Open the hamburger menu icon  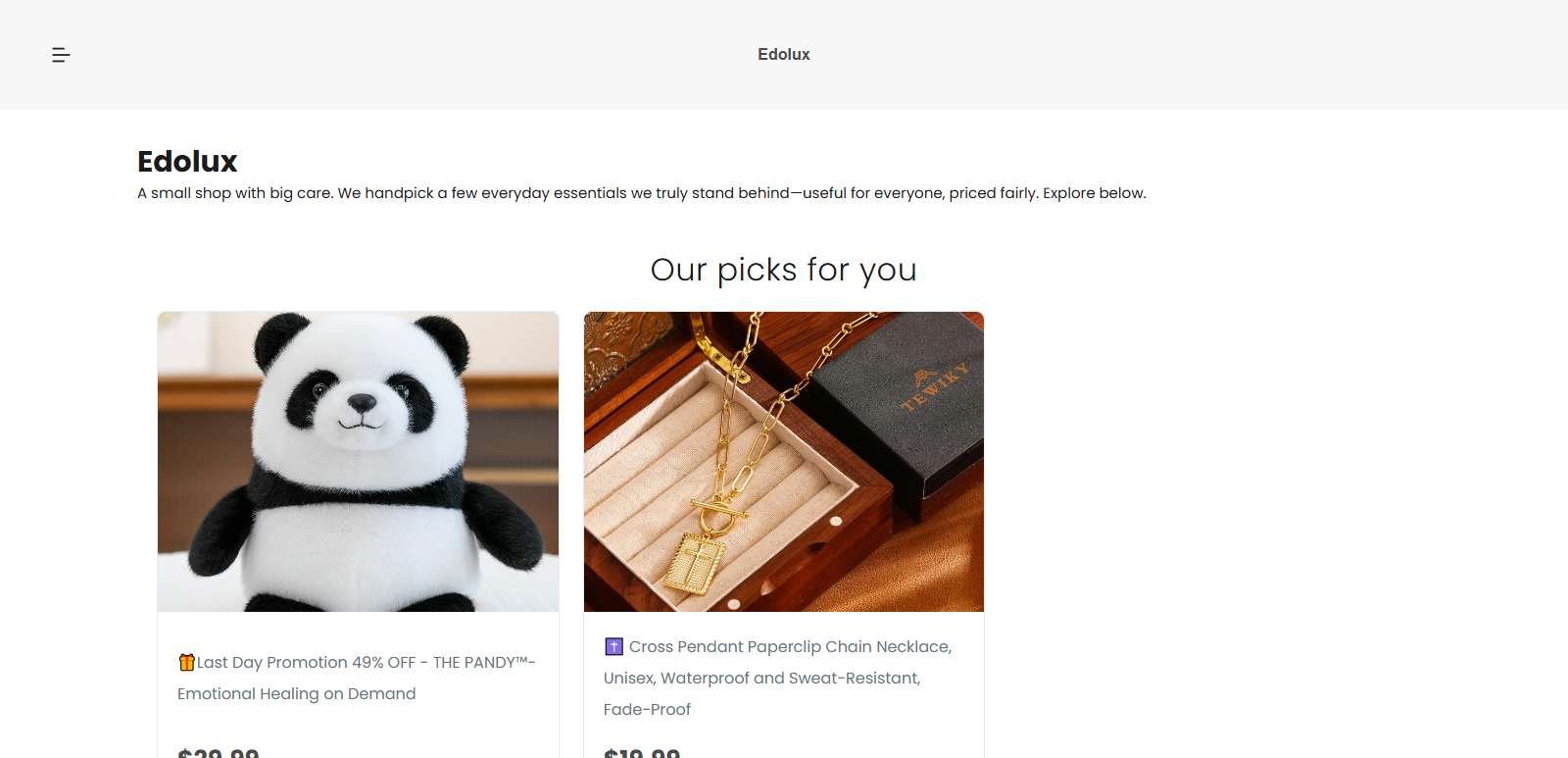click(x=61, y=55)
